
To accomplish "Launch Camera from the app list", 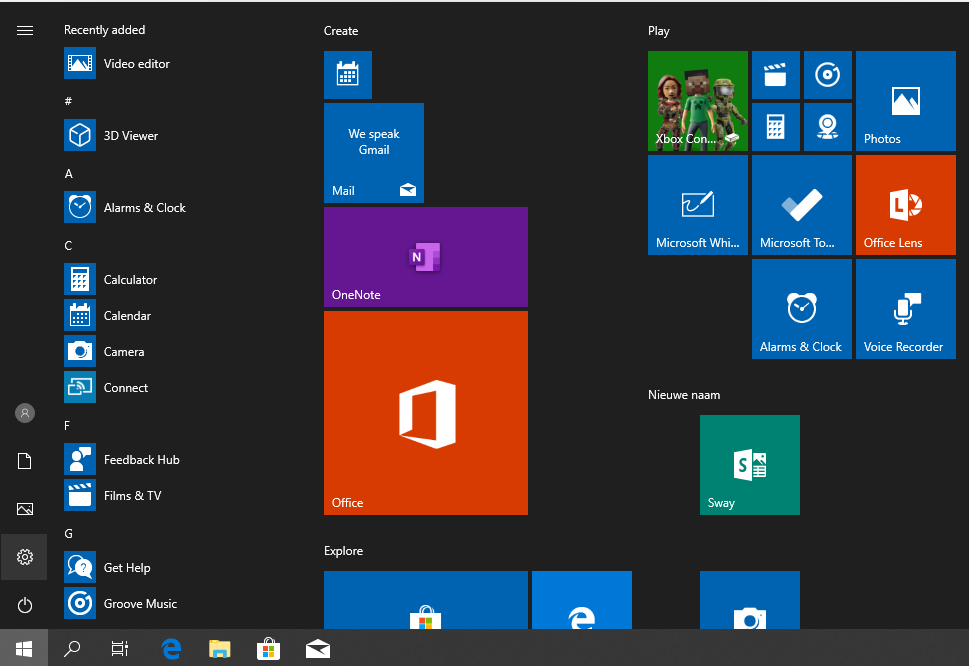I will [x=104, y=351].
